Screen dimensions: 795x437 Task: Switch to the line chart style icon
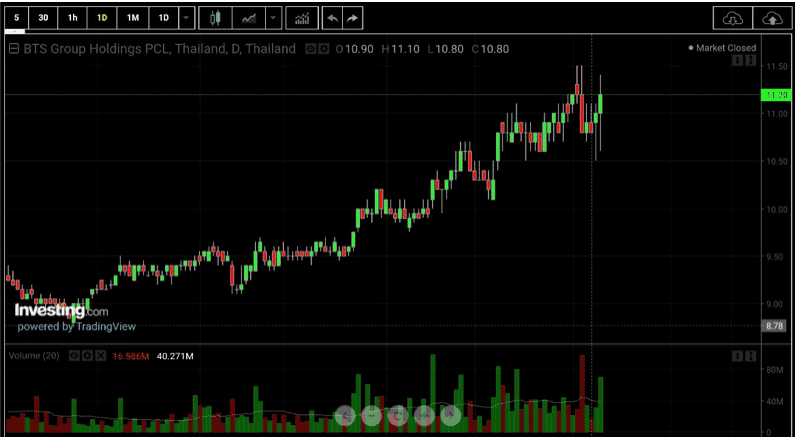249,18
